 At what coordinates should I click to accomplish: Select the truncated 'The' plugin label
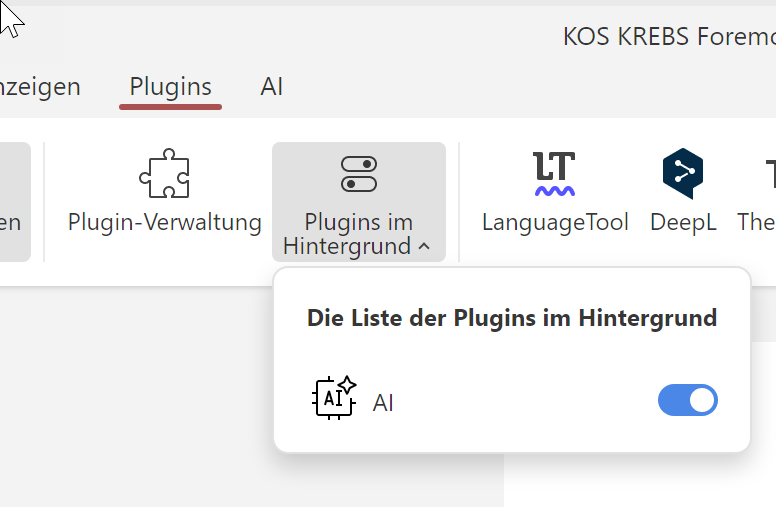756,222
